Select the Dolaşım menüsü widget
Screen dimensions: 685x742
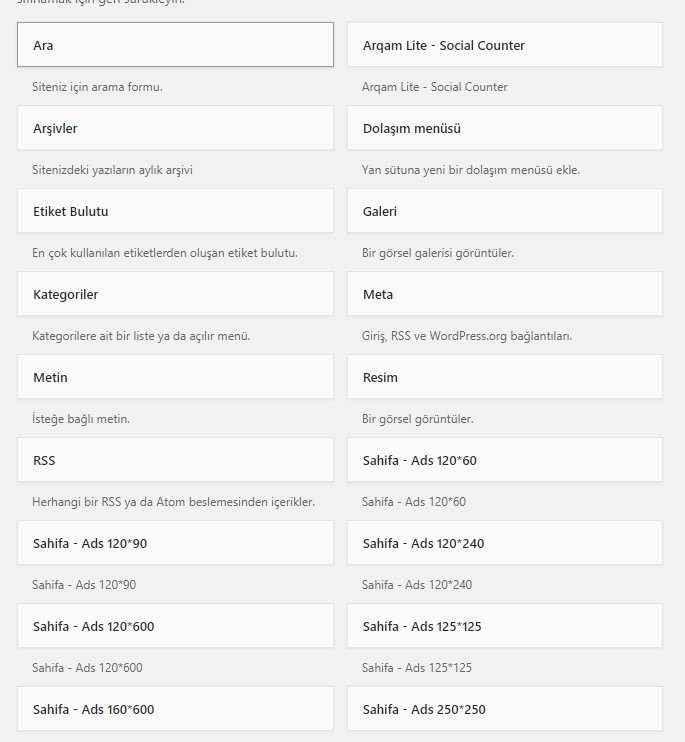tap(505, 128)
